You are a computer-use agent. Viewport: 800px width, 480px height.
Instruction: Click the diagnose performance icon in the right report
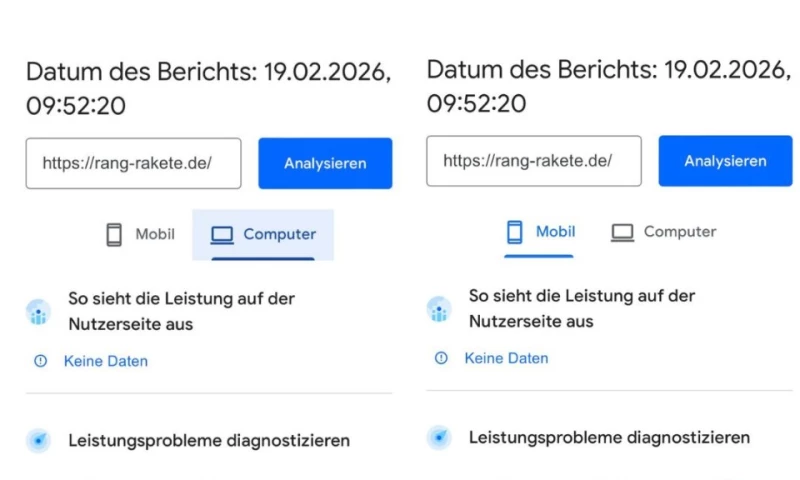439,437
